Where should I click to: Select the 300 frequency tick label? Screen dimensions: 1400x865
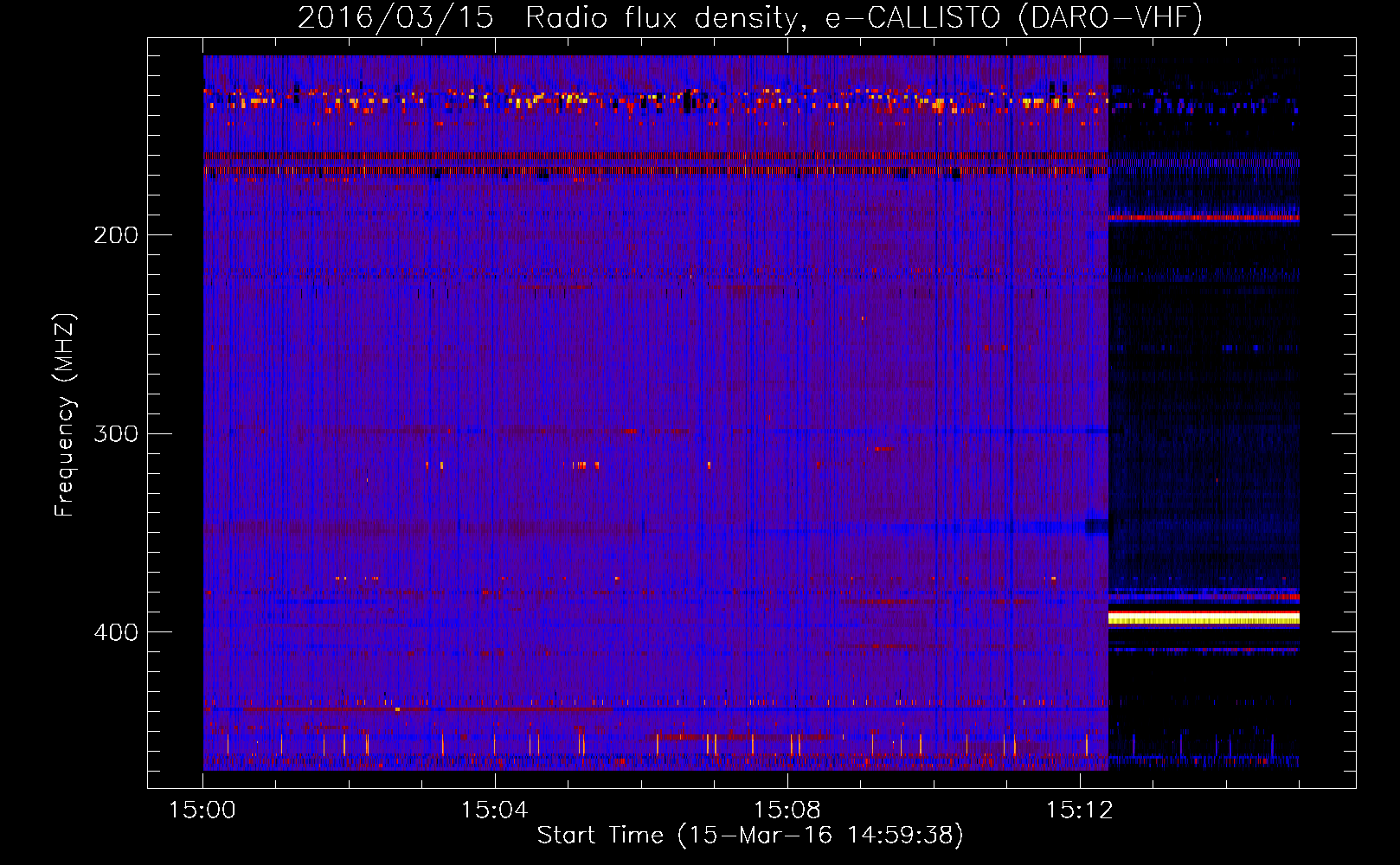tap(116, 433)
